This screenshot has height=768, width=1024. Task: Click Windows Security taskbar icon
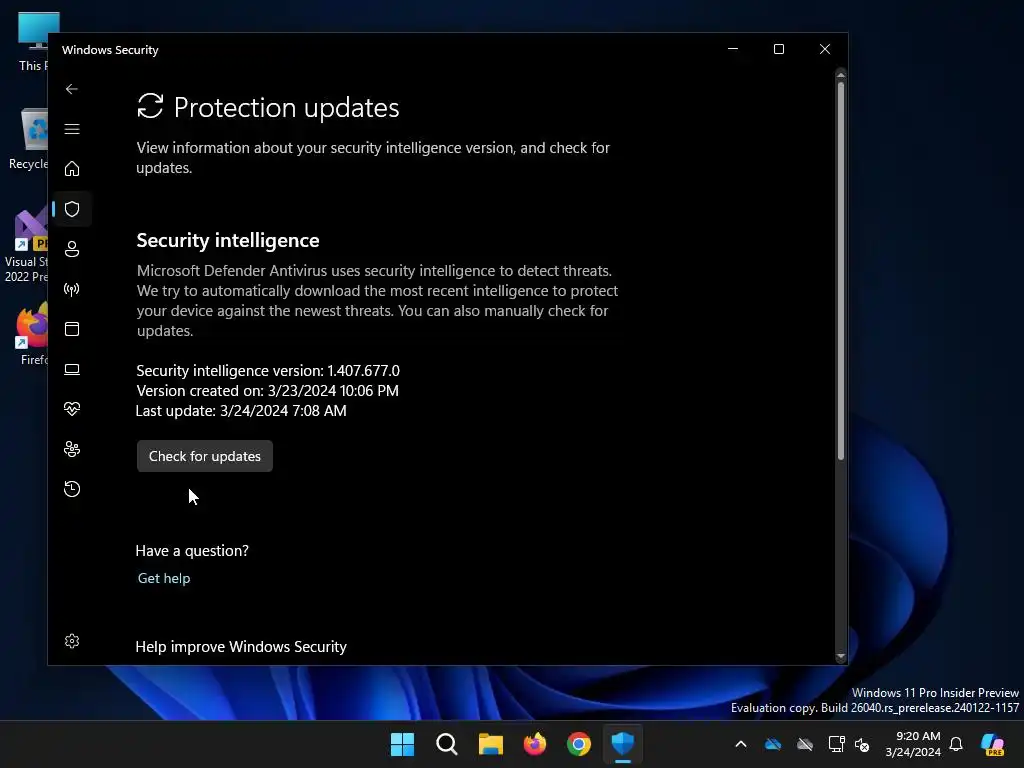[x=622, y=744]
